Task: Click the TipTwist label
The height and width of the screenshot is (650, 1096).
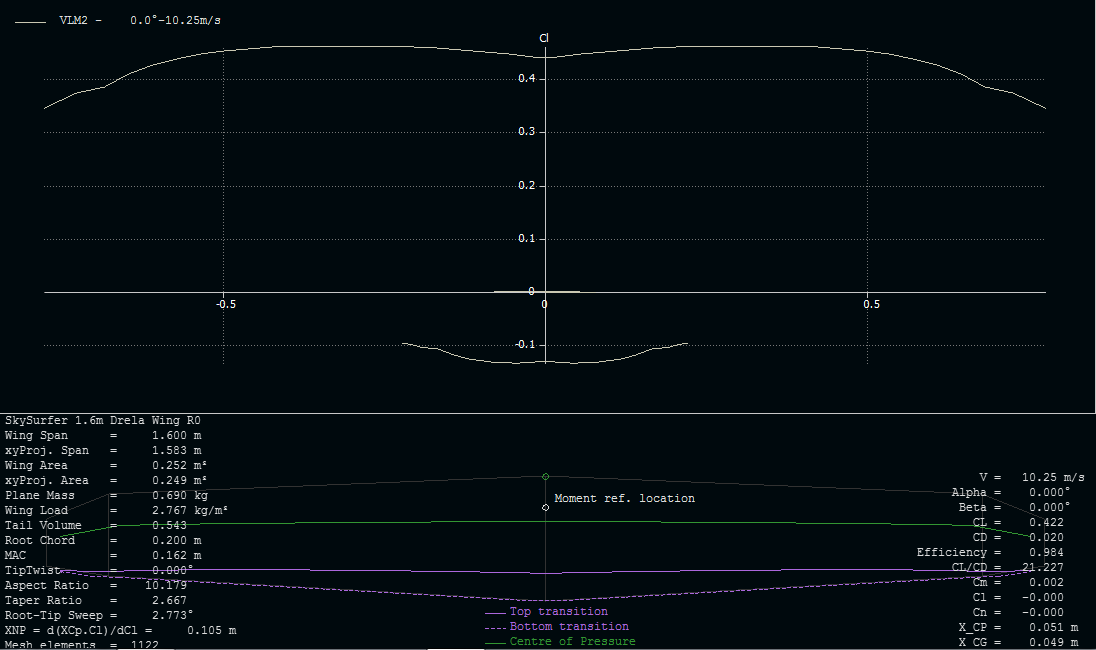Action: pos(32,570)
